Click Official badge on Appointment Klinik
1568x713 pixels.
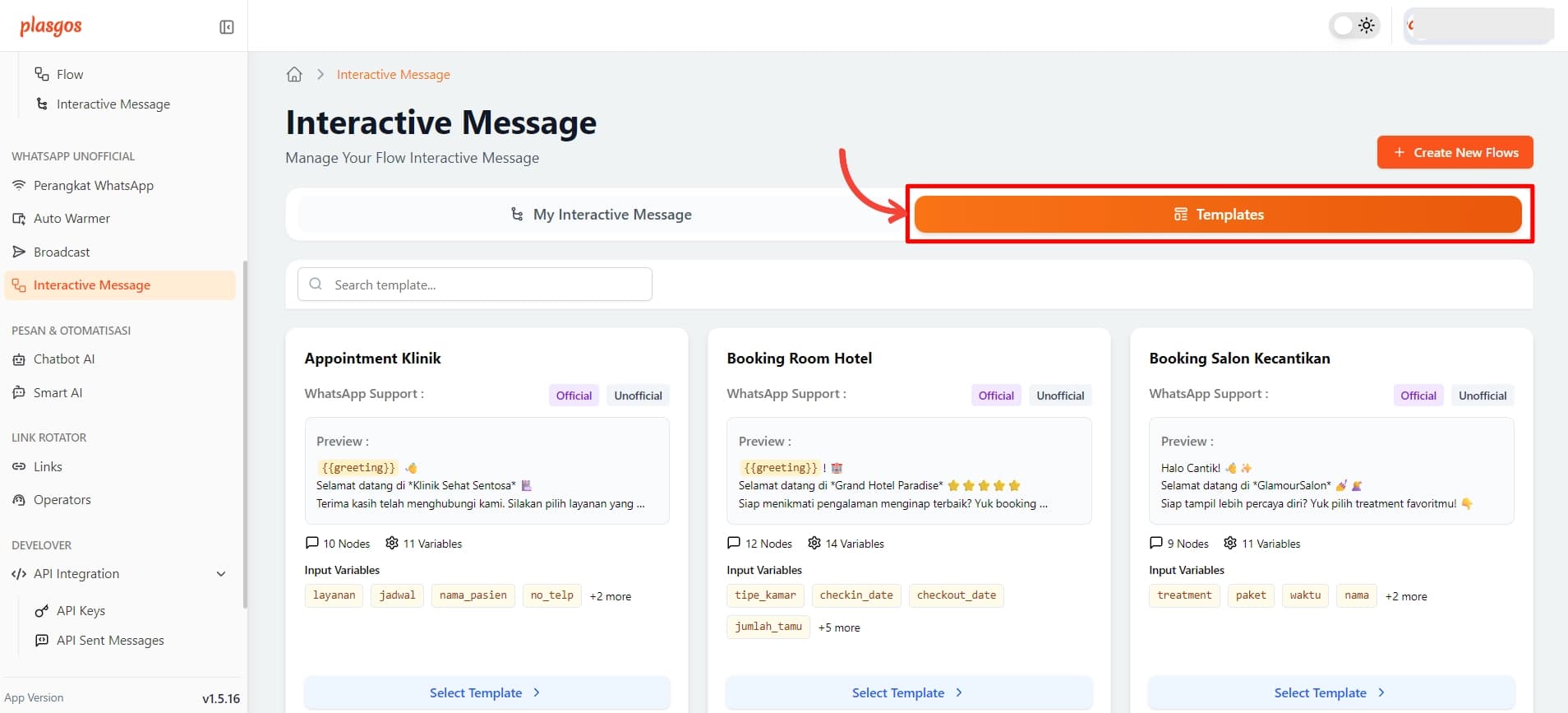coord(574,396)
